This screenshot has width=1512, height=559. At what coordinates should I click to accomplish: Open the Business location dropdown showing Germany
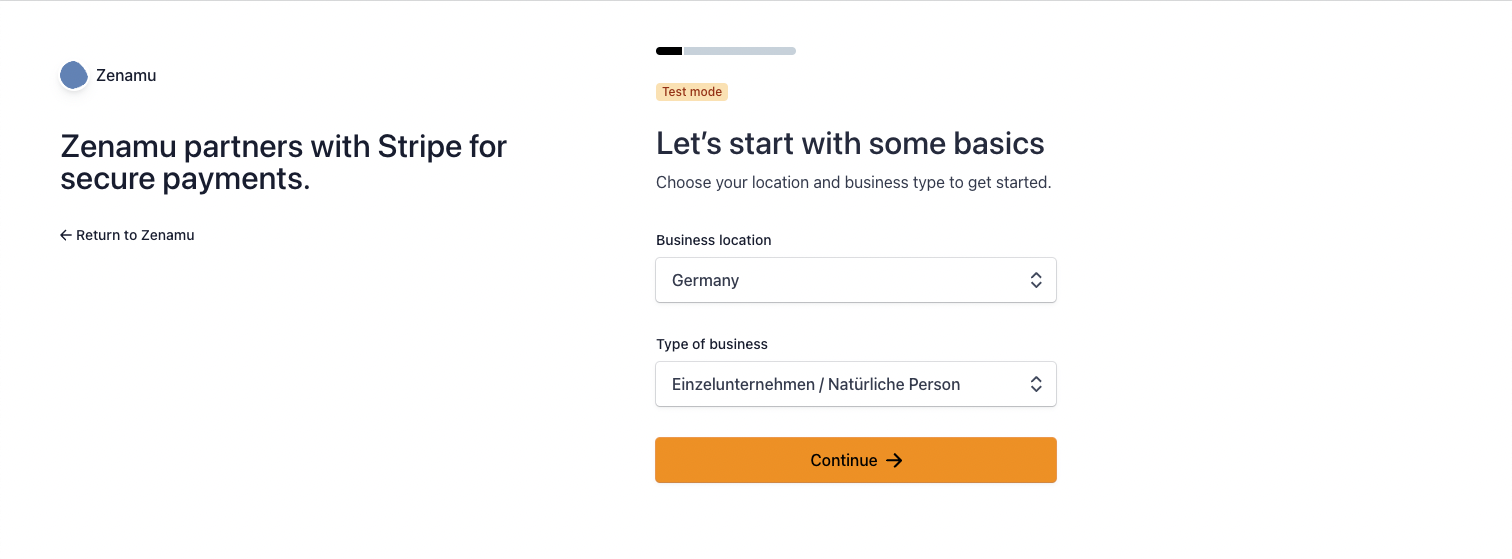coord(856,280)
